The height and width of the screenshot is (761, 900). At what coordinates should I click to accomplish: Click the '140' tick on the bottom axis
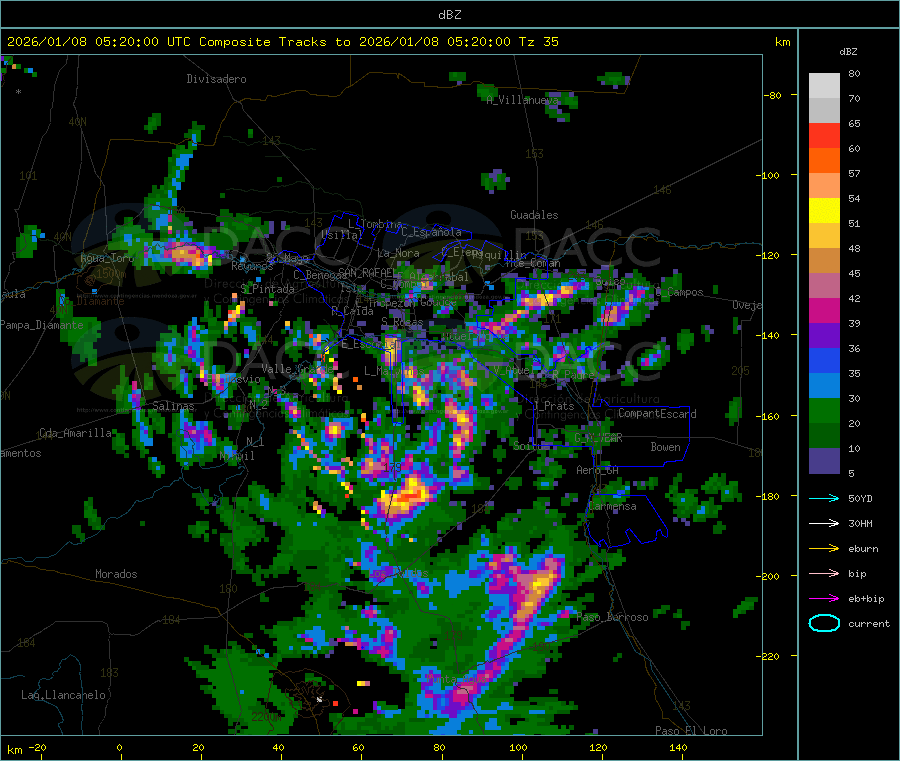[678, 747]
